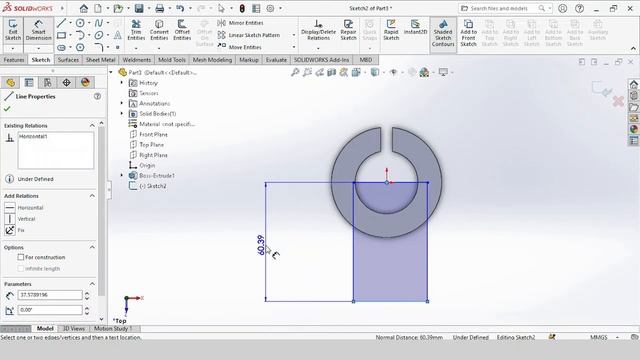The width and height of the screenshot is (640, 360).
Task: Click the line angle input field
Action: [50, 310]
